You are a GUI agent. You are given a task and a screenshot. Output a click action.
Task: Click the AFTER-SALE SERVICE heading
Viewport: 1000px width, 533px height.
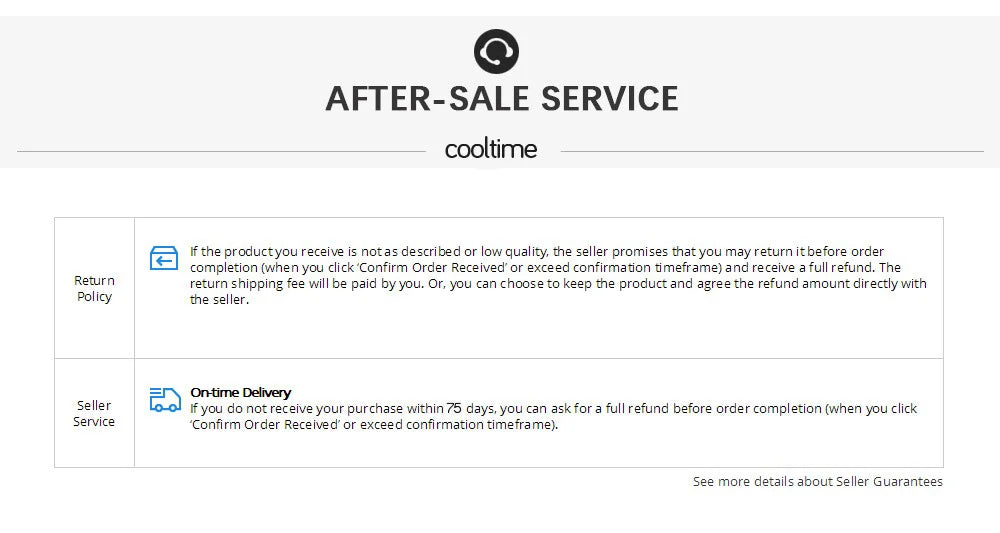coord(501,99)
